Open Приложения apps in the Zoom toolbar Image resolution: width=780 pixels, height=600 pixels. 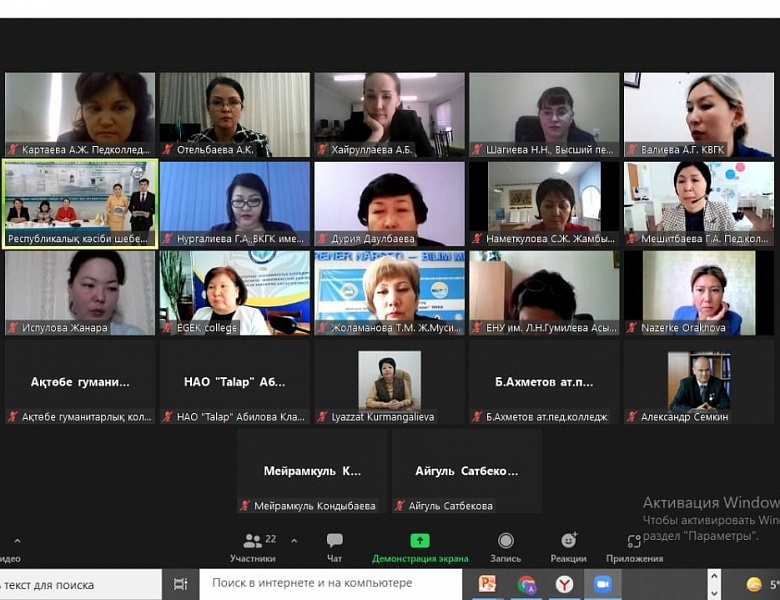point(634,546)
